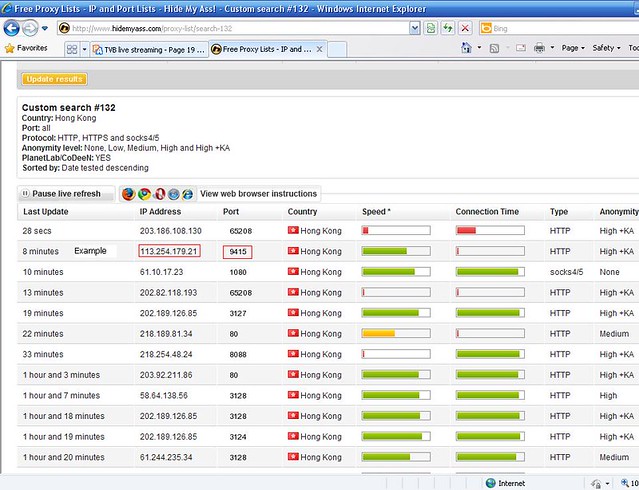The image size is (639, 490).
Task: Click the Internet Explorer logo in title bar
Action: 6,8
